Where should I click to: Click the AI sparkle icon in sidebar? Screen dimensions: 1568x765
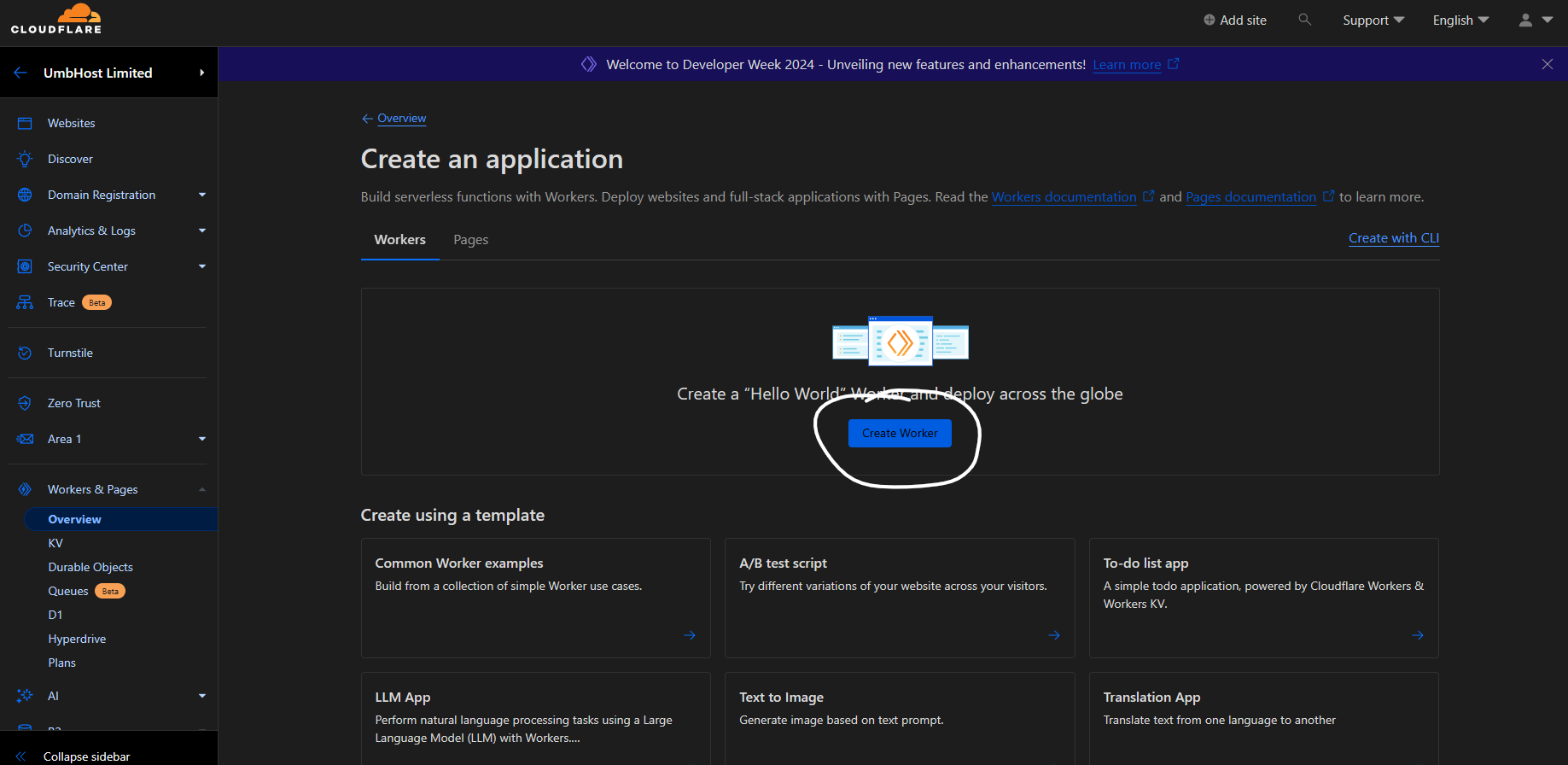25,696
